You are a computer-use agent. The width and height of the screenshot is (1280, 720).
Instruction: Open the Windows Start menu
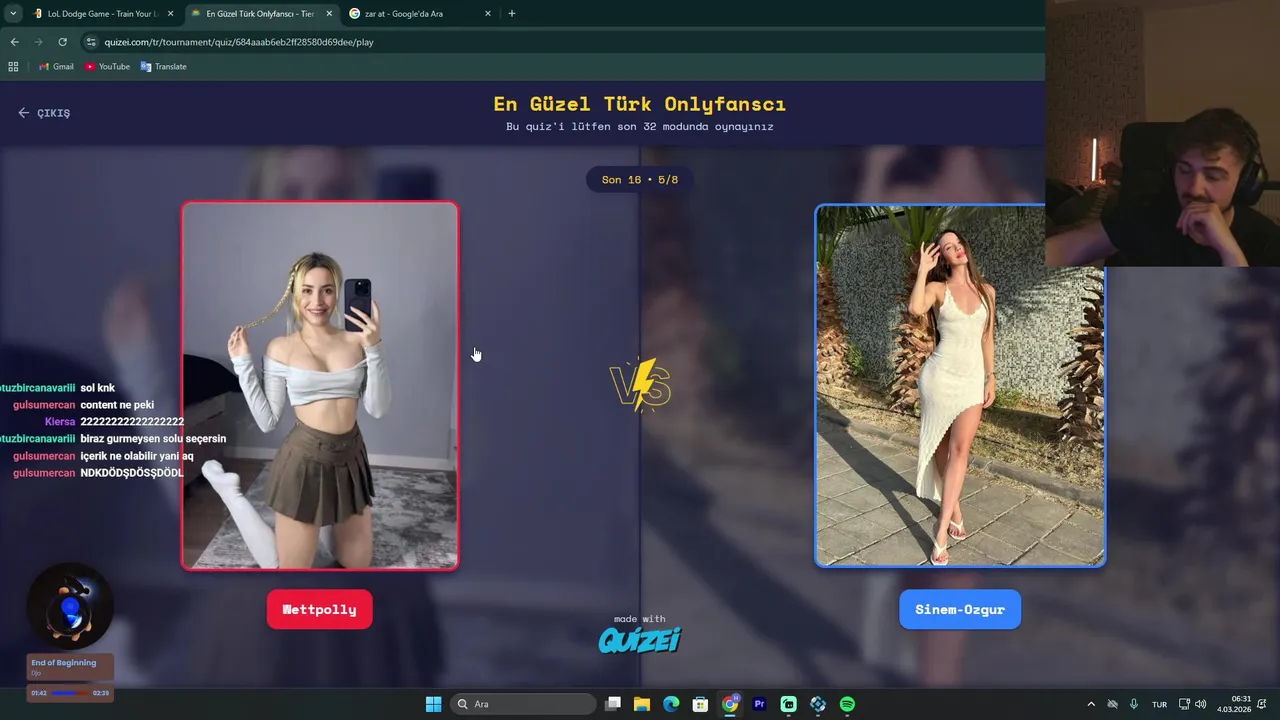pyautogui.click(x=433, y=704)
